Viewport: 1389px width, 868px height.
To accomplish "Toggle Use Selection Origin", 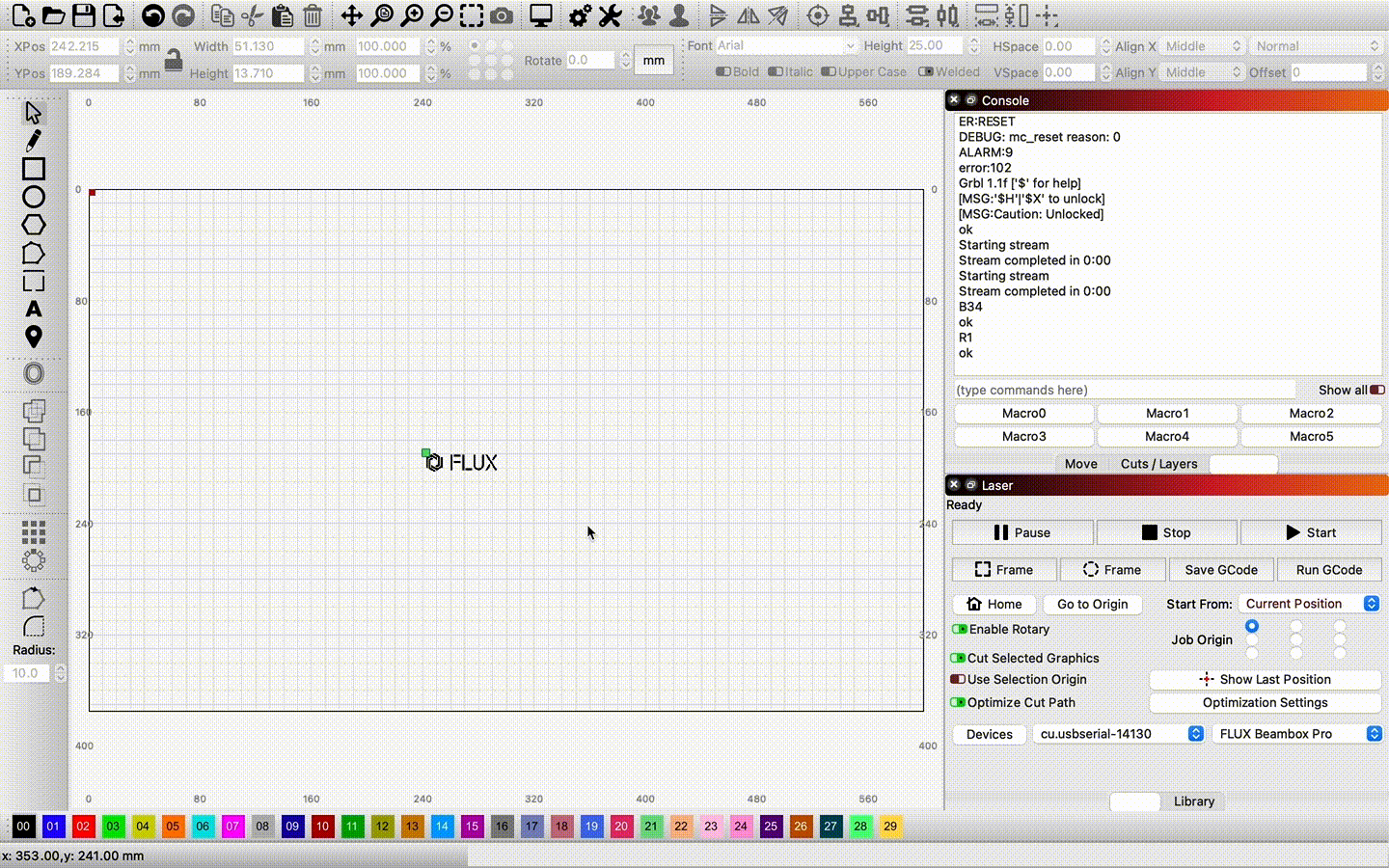I will tap(958, 679).
